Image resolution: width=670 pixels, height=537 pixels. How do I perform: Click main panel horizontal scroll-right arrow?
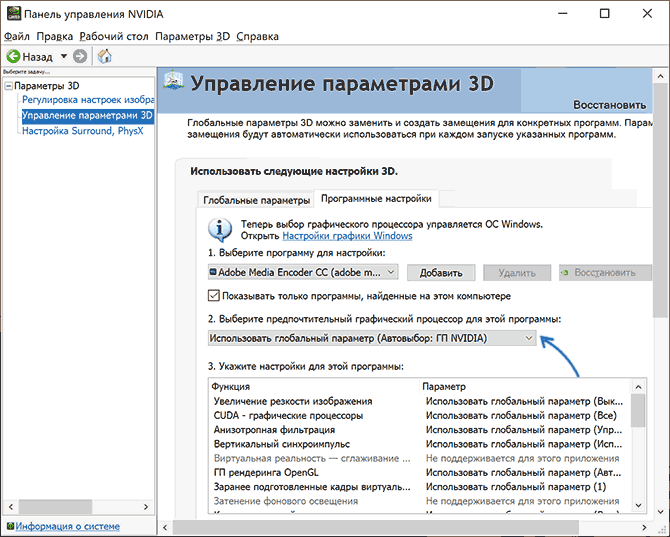(644, 528)
